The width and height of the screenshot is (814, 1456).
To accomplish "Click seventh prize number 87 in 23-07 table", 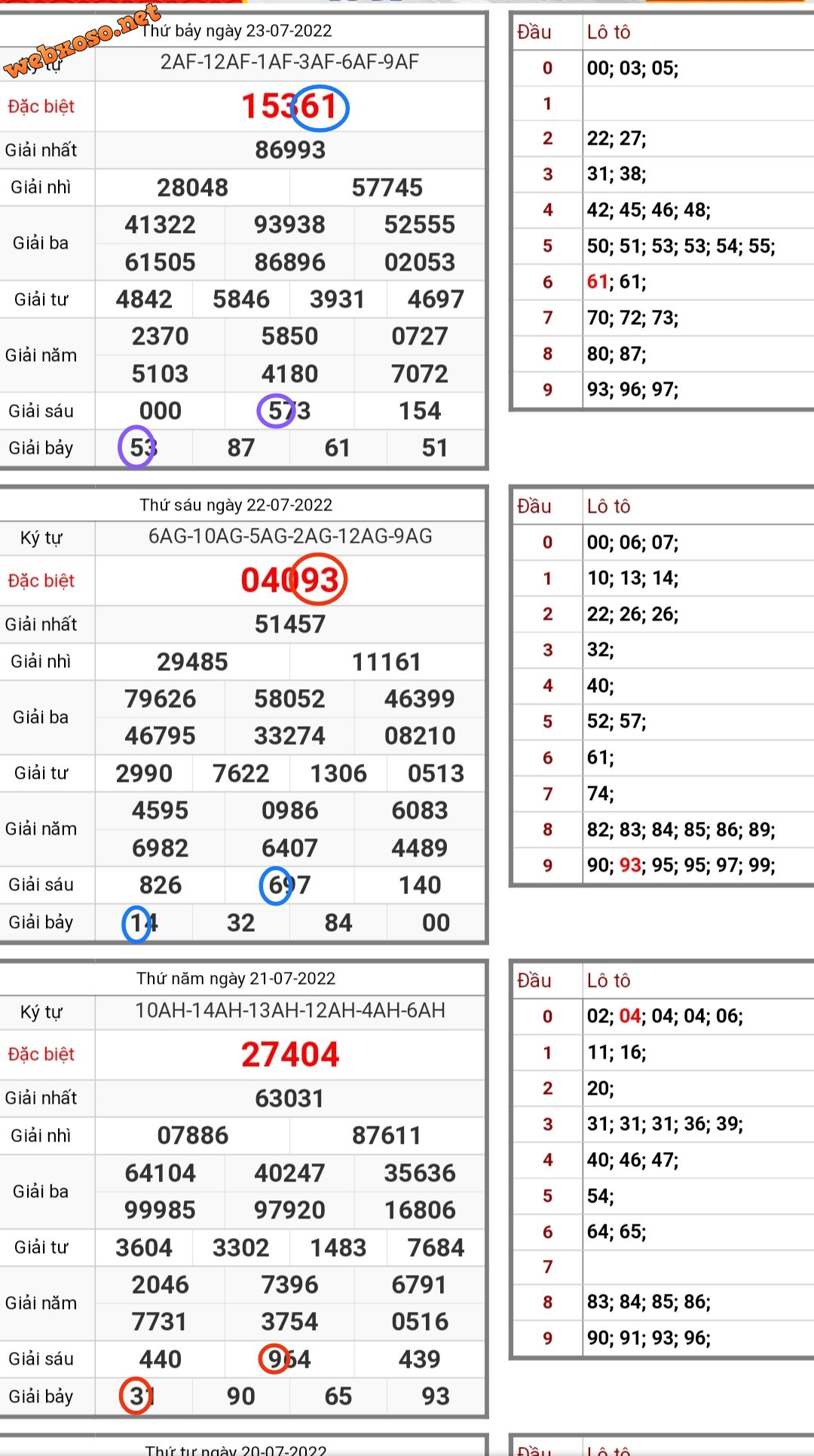I will click(240, 448).
